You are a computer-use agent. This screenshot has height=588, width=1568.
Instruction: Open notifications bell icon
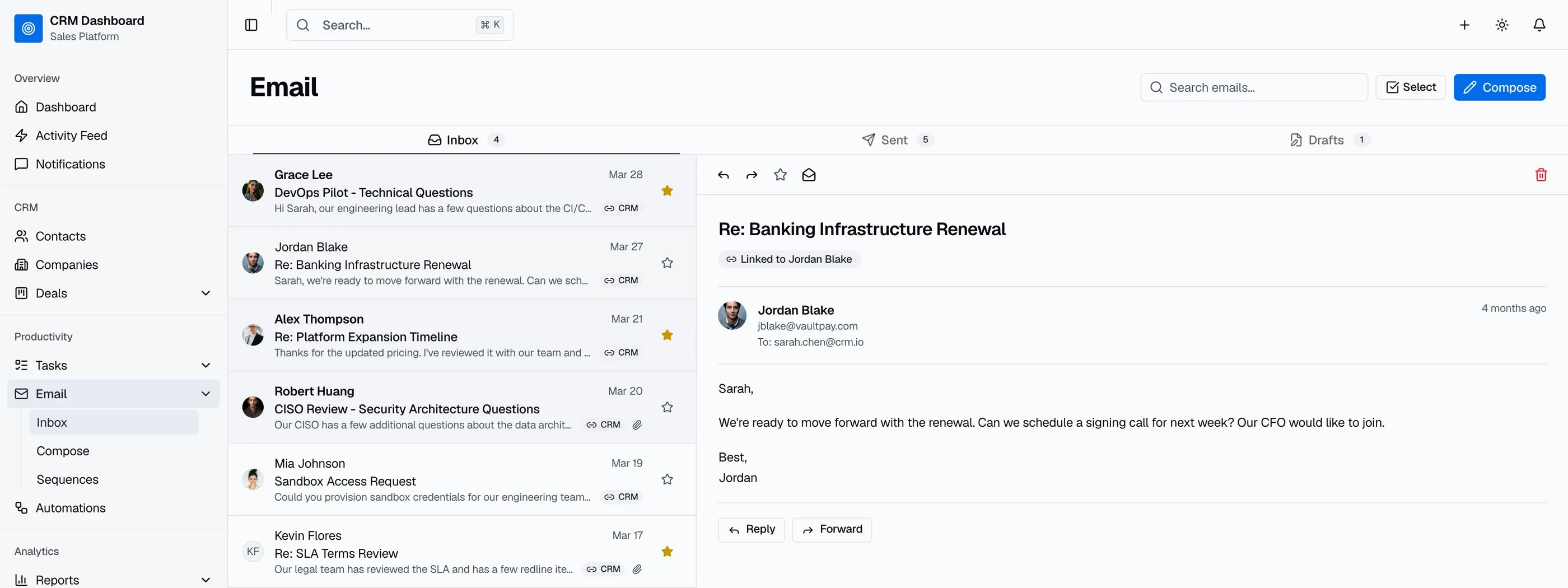click(1539, 25)
